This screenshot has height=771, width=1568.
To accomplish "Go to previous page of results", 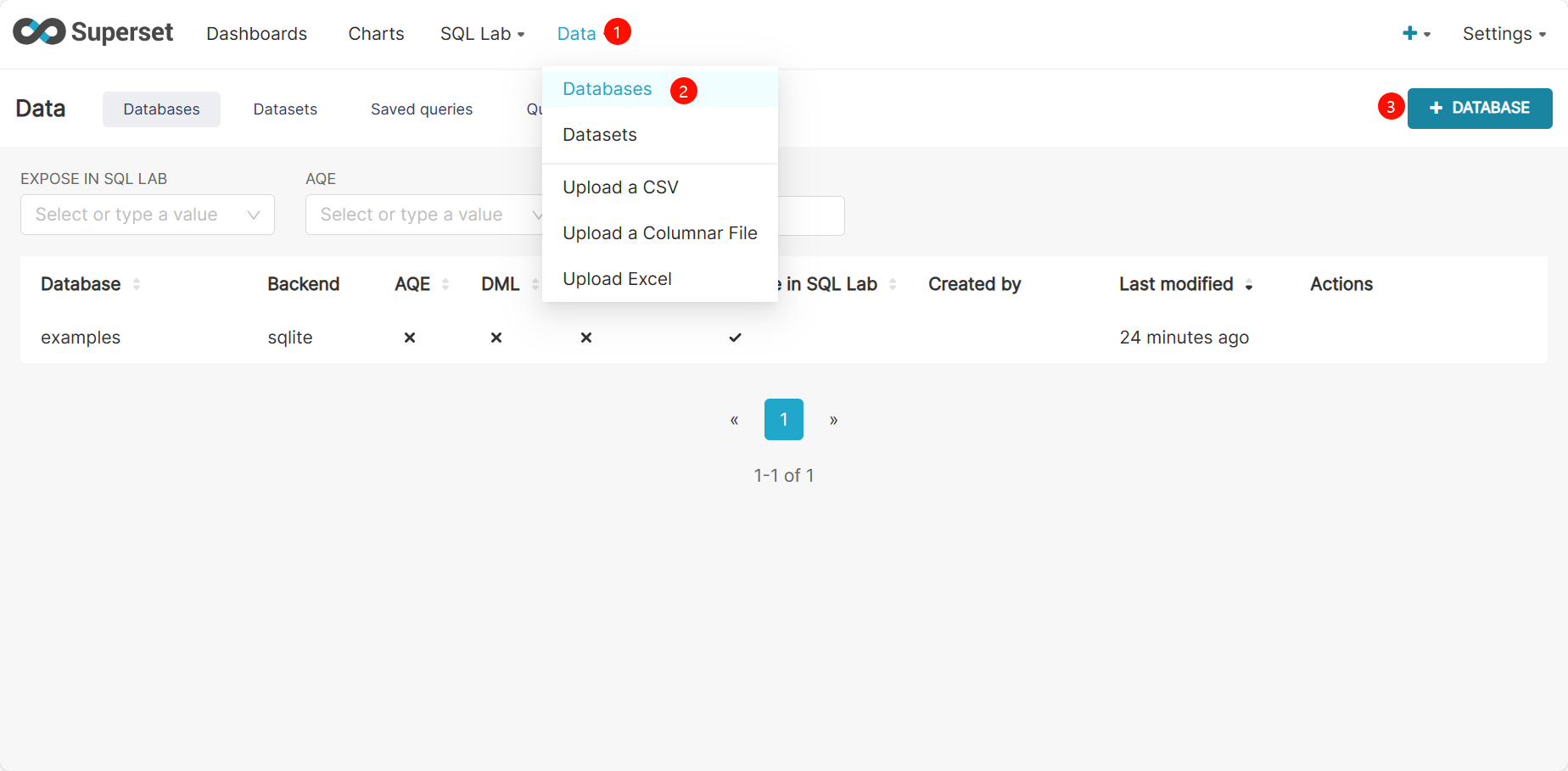I will 734,420.
